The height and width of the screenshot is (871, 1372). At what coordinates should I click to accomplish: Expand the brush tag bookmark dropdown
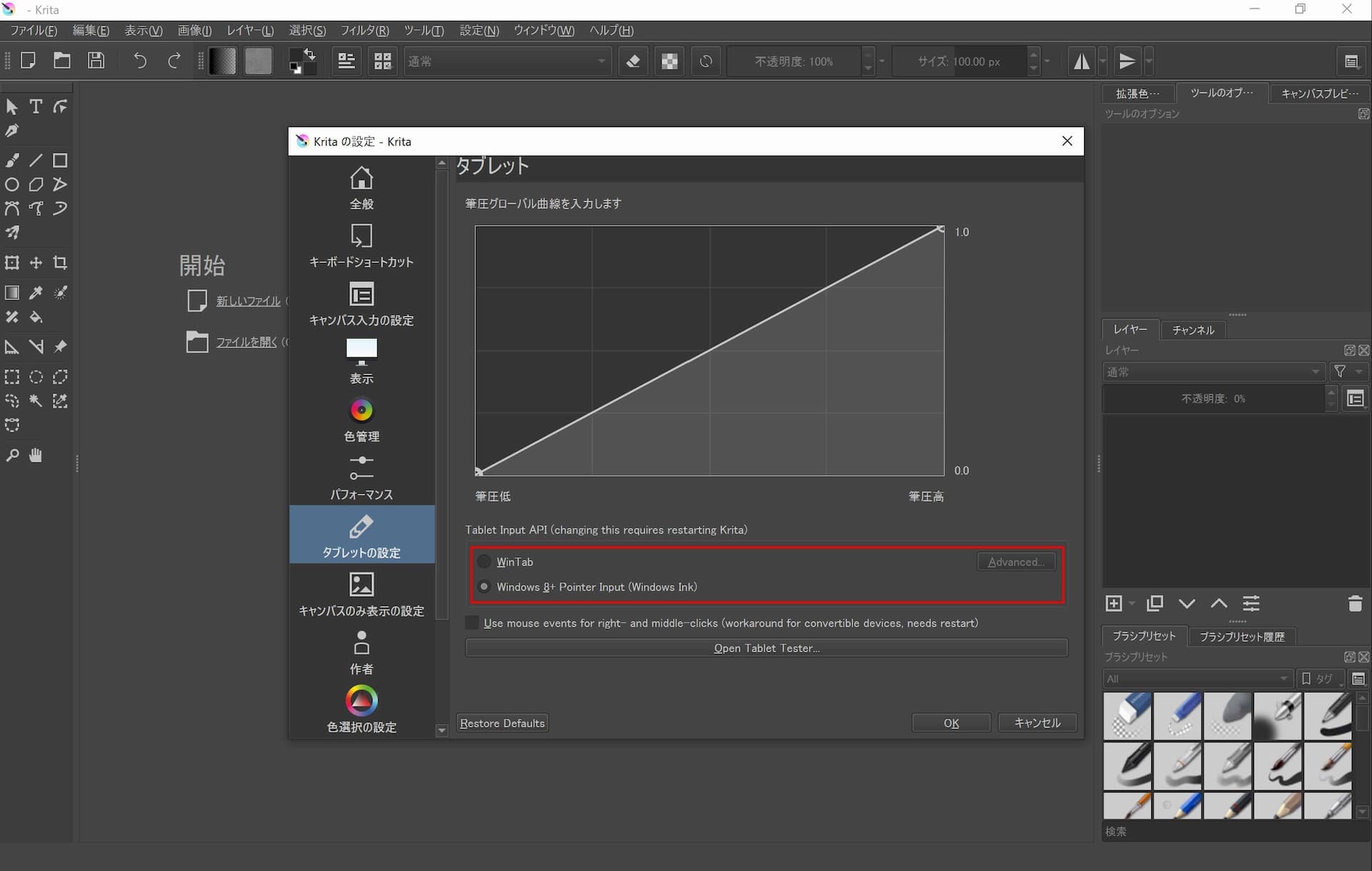tap(1321, 679)
